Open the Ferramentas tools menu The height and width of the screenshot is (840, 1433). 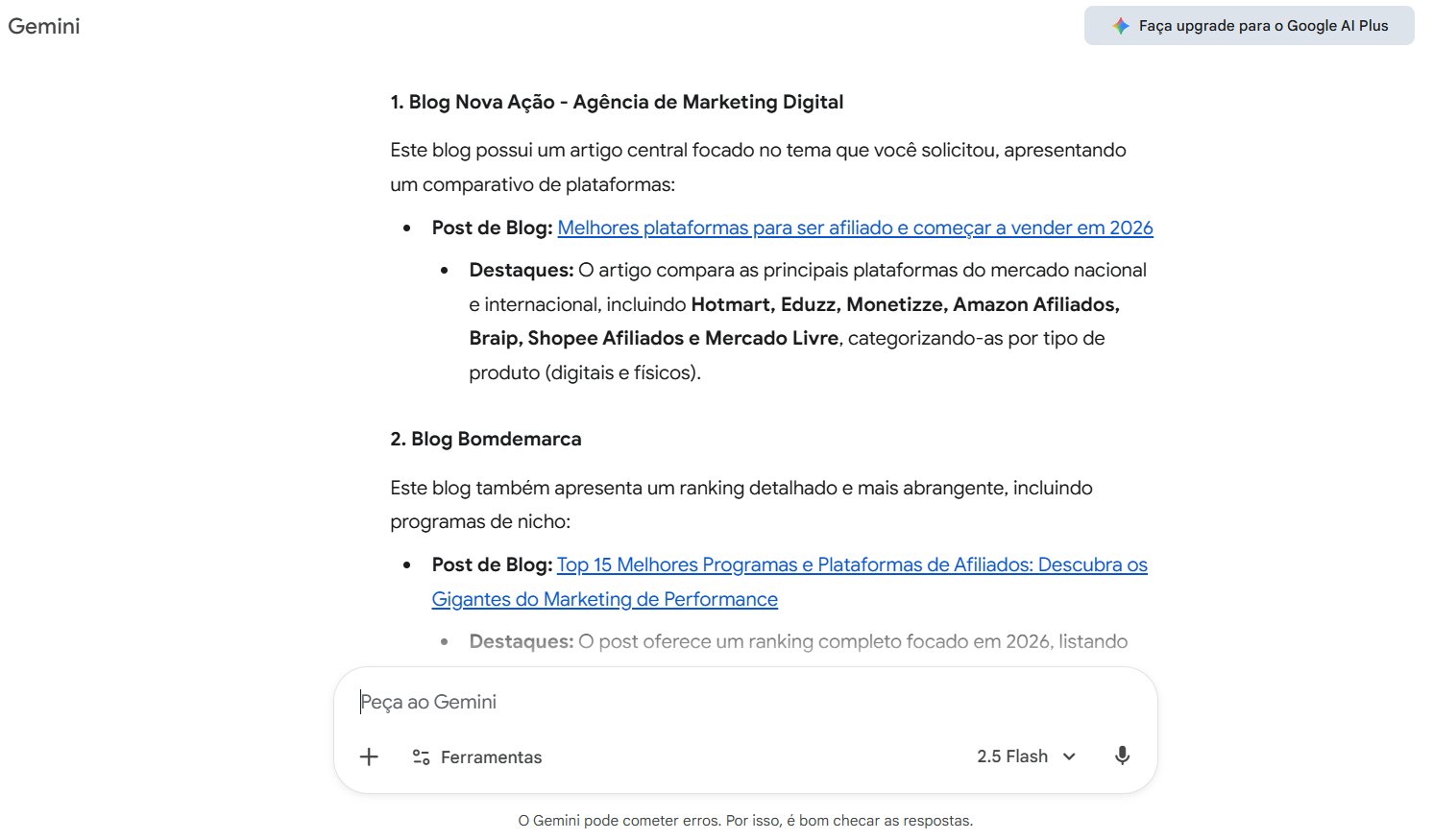[x=491, y=757]
